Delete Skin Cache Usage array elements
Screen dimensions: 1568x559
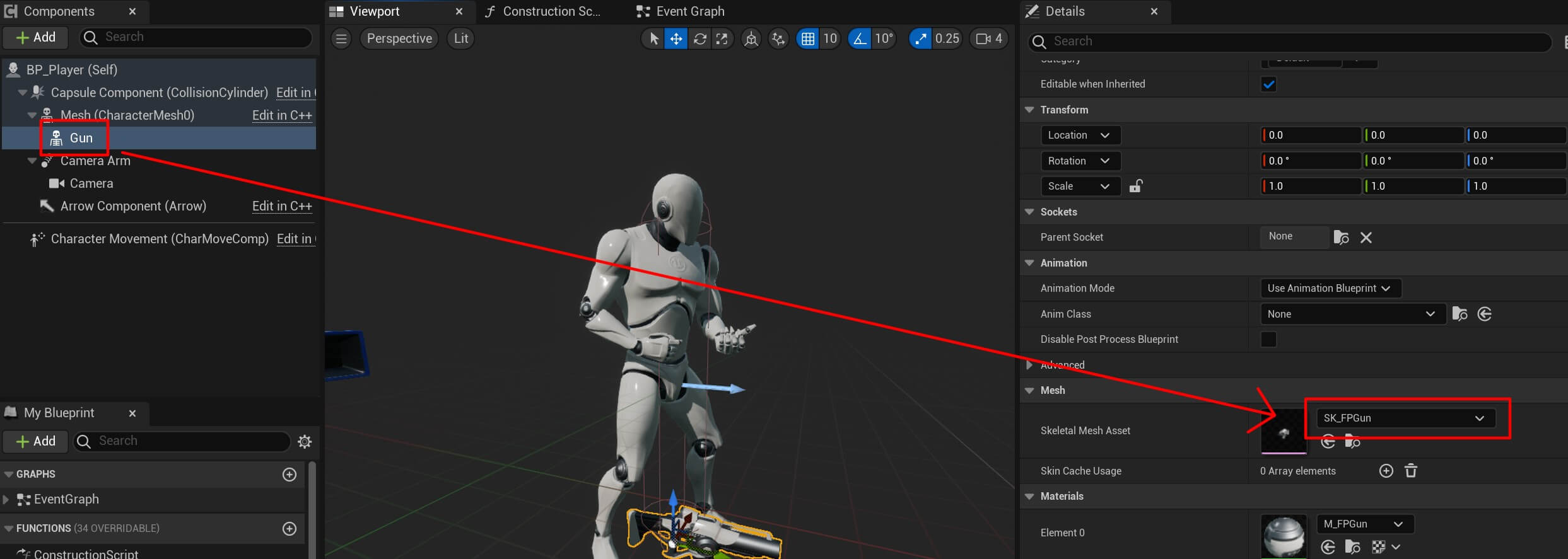[x=1411, y=471]
